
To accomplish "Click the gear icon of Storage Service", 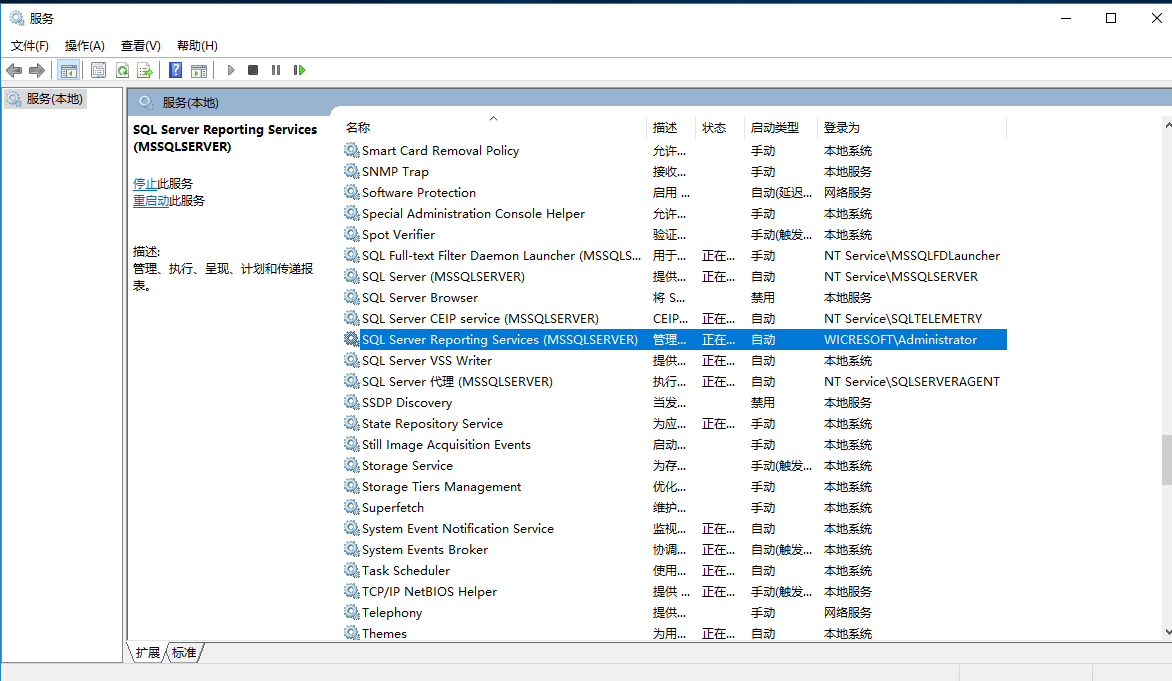I will (351, 465).
